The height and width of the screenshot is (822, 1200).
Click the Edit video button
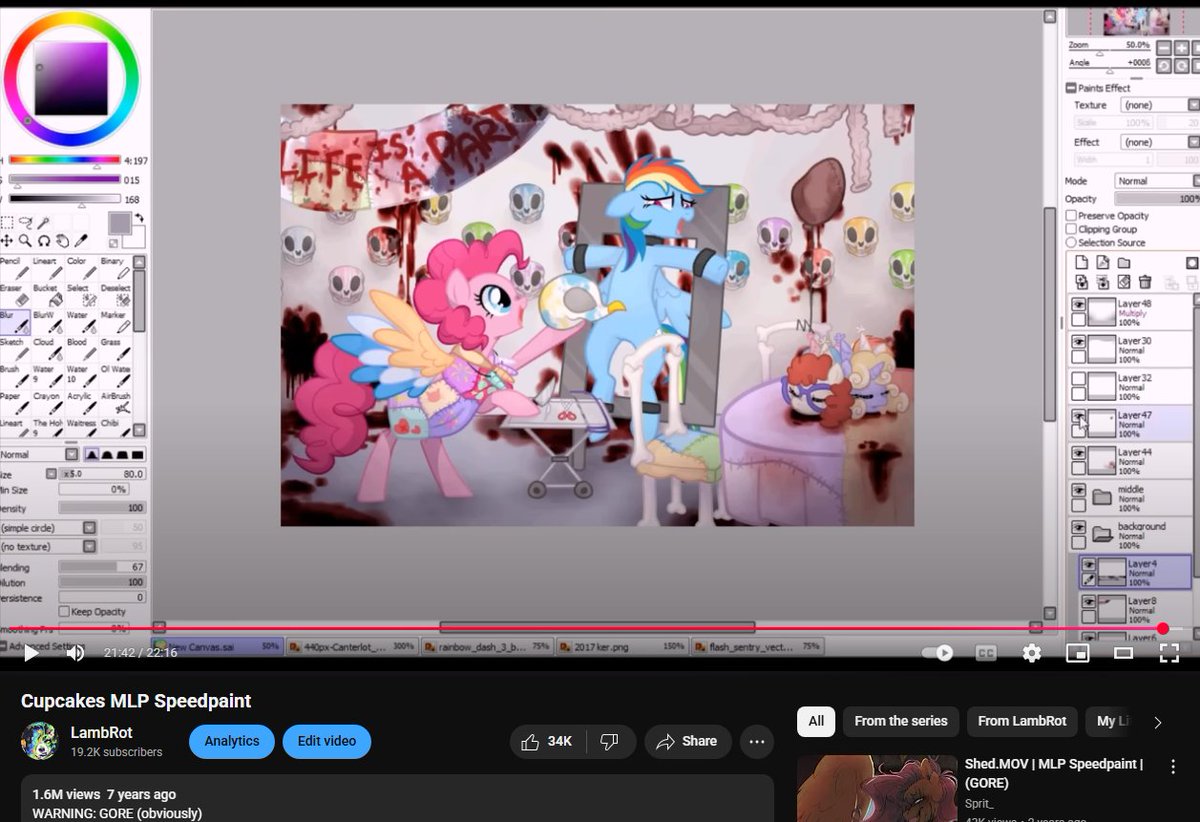coord(327,741)
